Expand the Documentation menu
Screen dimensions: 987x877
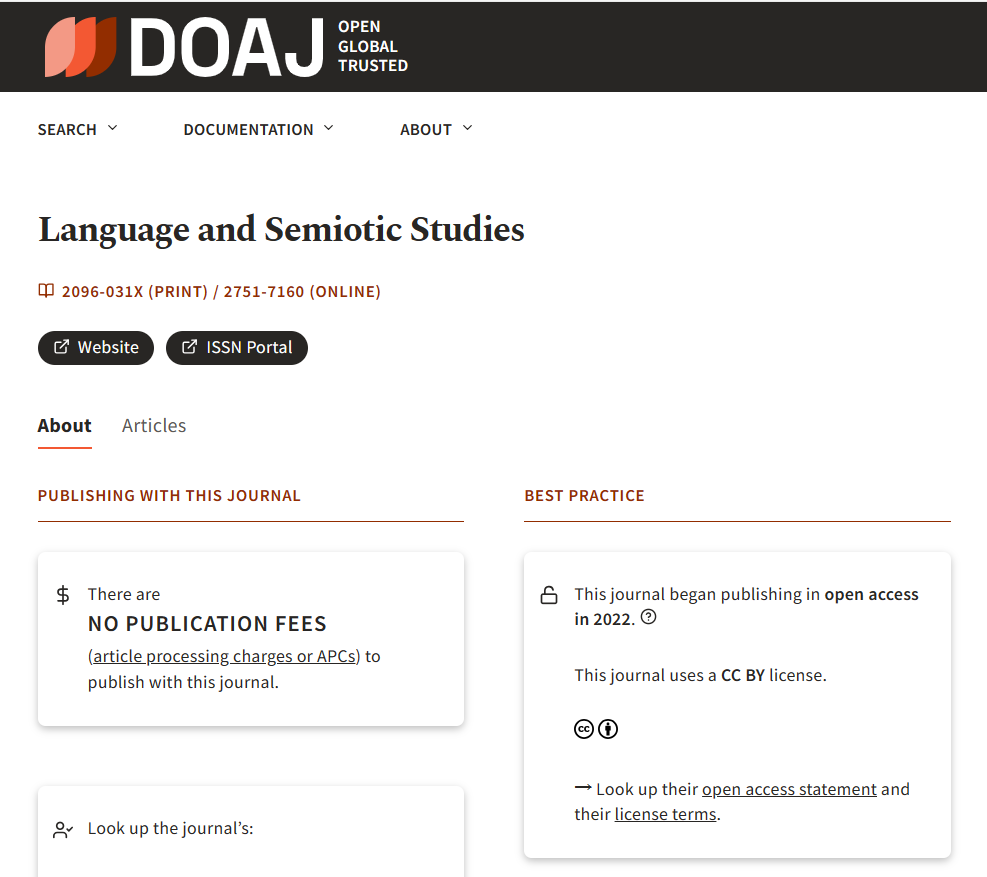pos(258,129)
